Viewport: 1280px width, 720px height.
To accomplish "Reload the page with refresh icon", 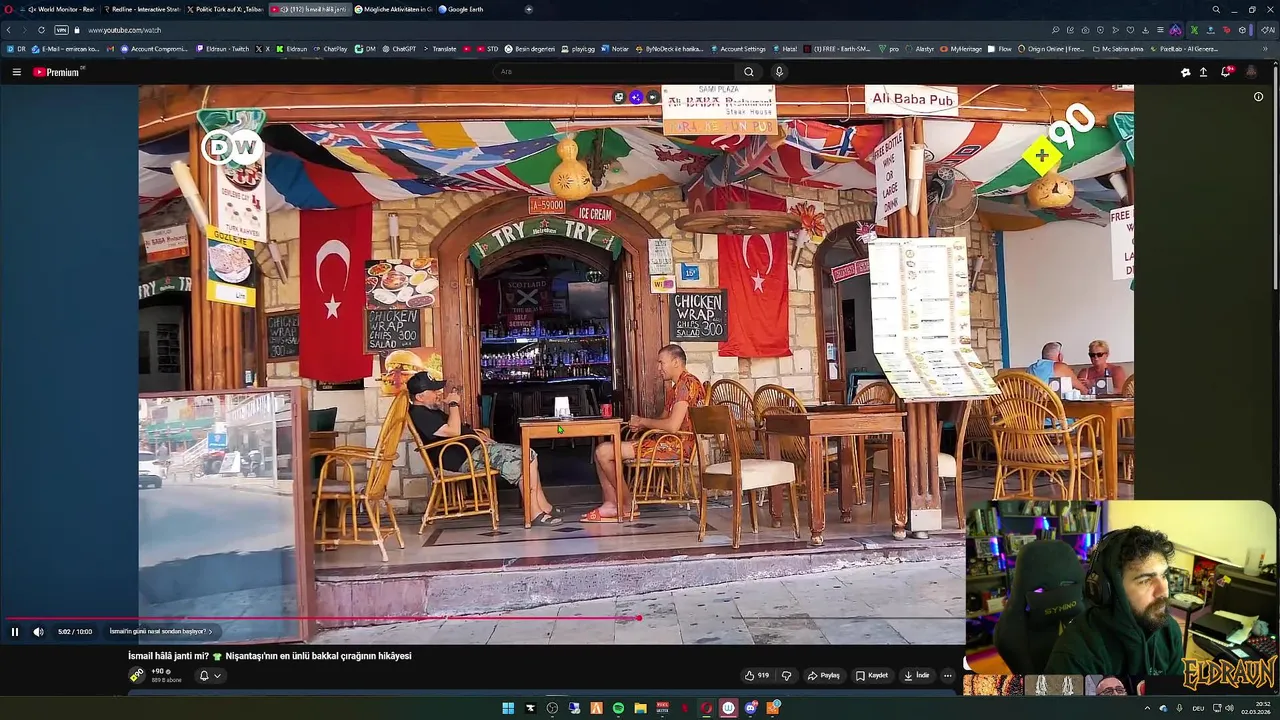I will (41, 30).
